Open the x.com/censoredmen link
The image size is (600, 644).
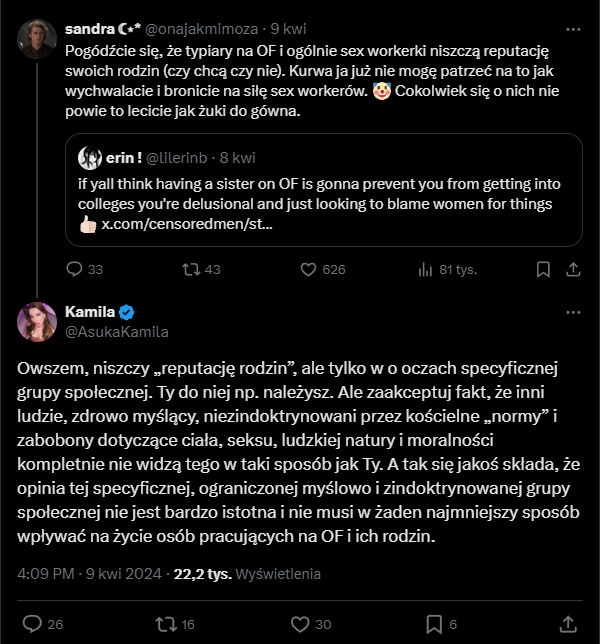pyautogui.click(x=187, y=224)
